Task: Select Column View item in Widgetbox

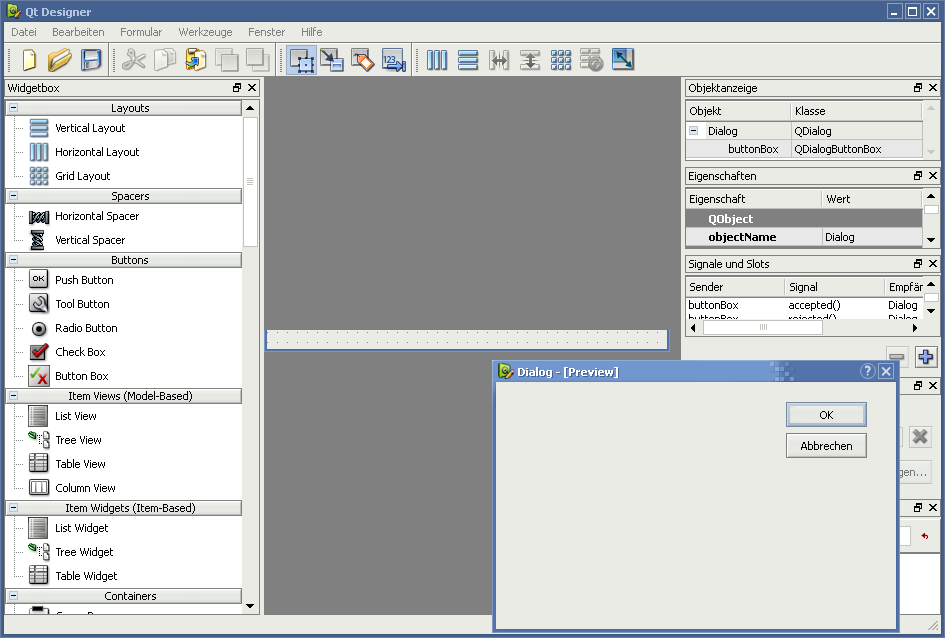Action: (x=85, y=488)
